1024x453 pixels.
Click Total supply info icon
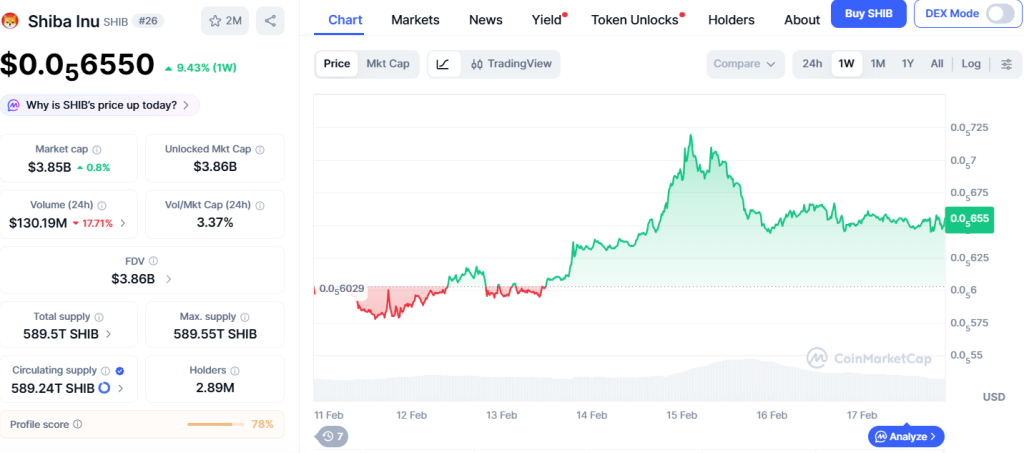click(99, 317)
